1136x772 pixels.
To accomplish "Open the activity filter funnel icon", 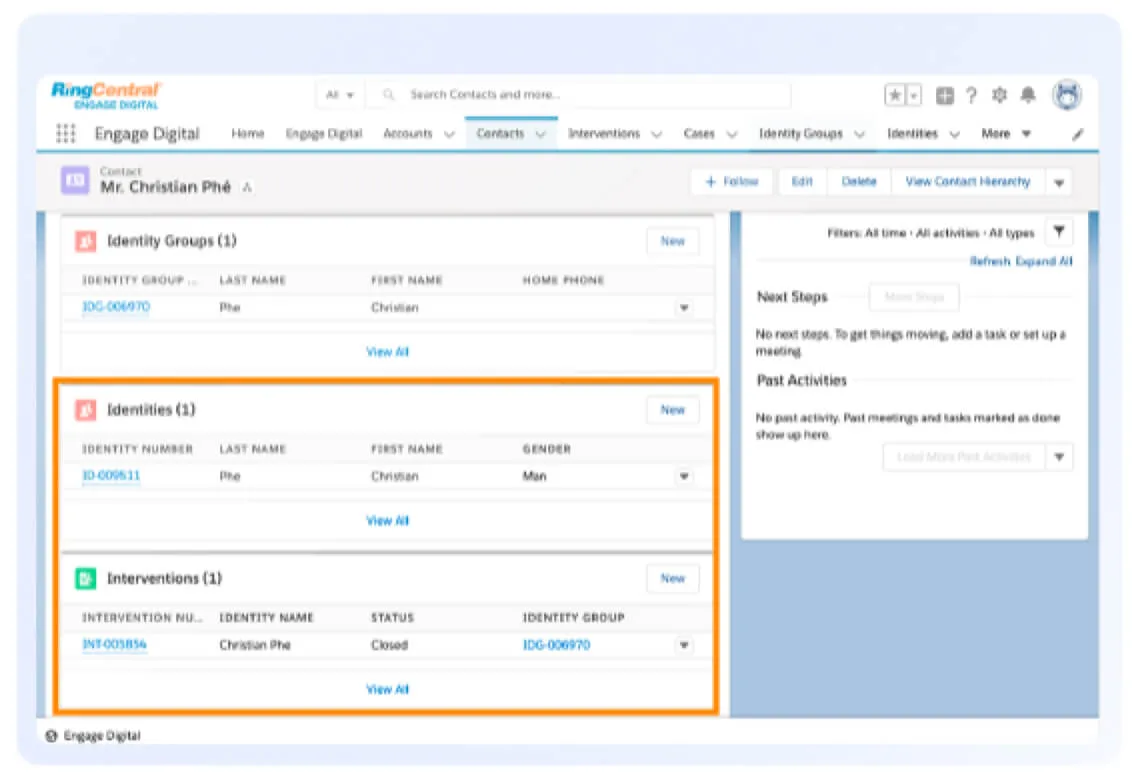I will pos(1059,233).
